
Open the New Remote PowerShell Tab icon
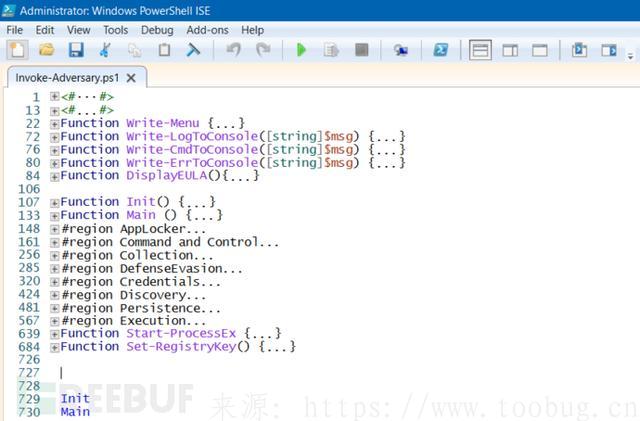[x=401, y=50]
